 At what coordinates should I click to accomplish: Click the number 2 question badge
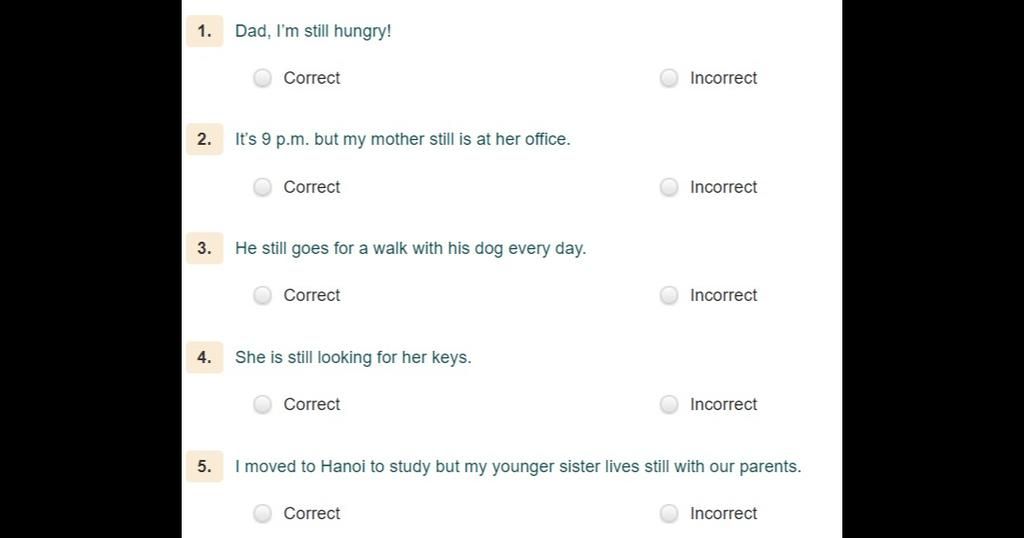coord(204,139)
